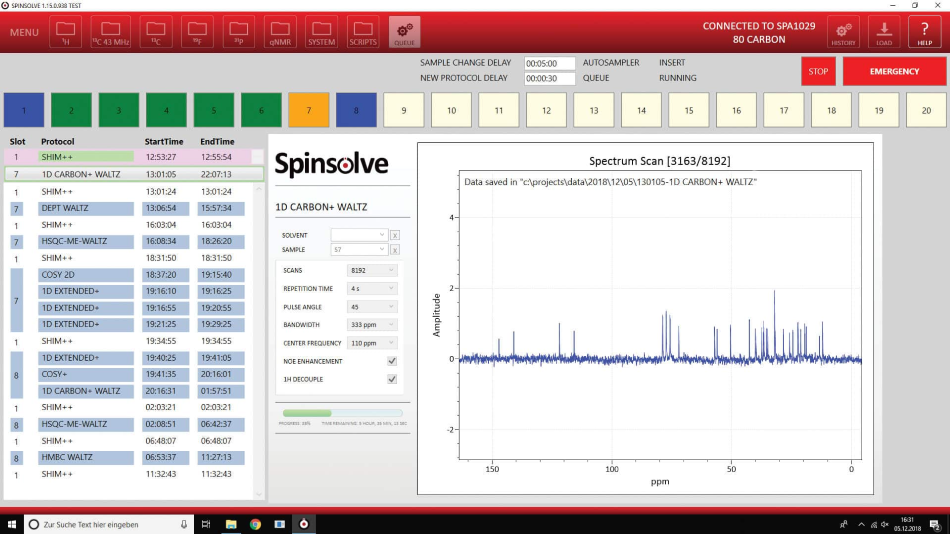Open the notification center icon
The image size is (950, 534).
point(936,524)
